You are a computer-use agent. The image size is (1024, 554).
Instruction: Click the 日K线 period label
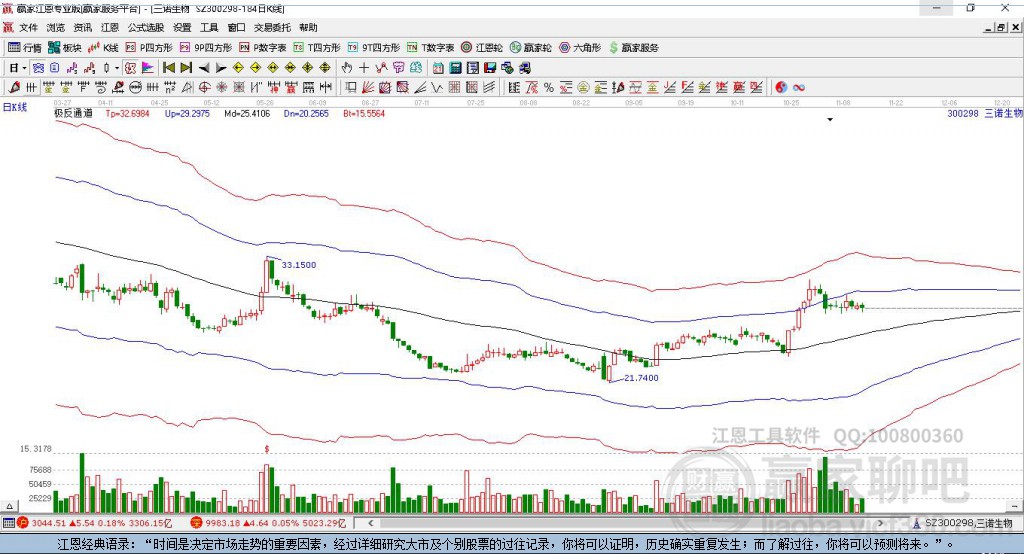(15, 106)
